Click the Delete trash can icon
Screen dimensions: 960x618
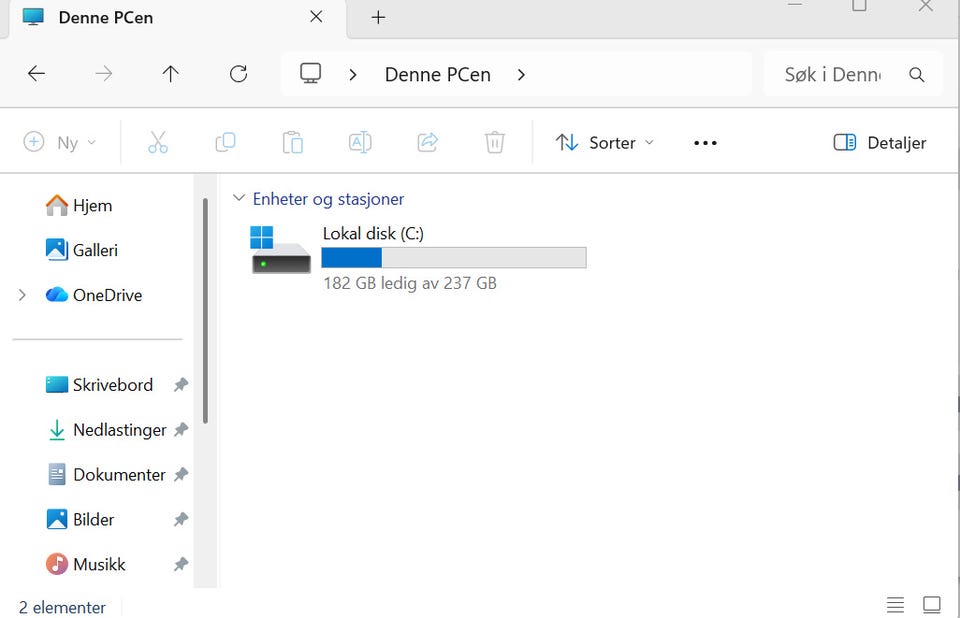pos(495,142)
